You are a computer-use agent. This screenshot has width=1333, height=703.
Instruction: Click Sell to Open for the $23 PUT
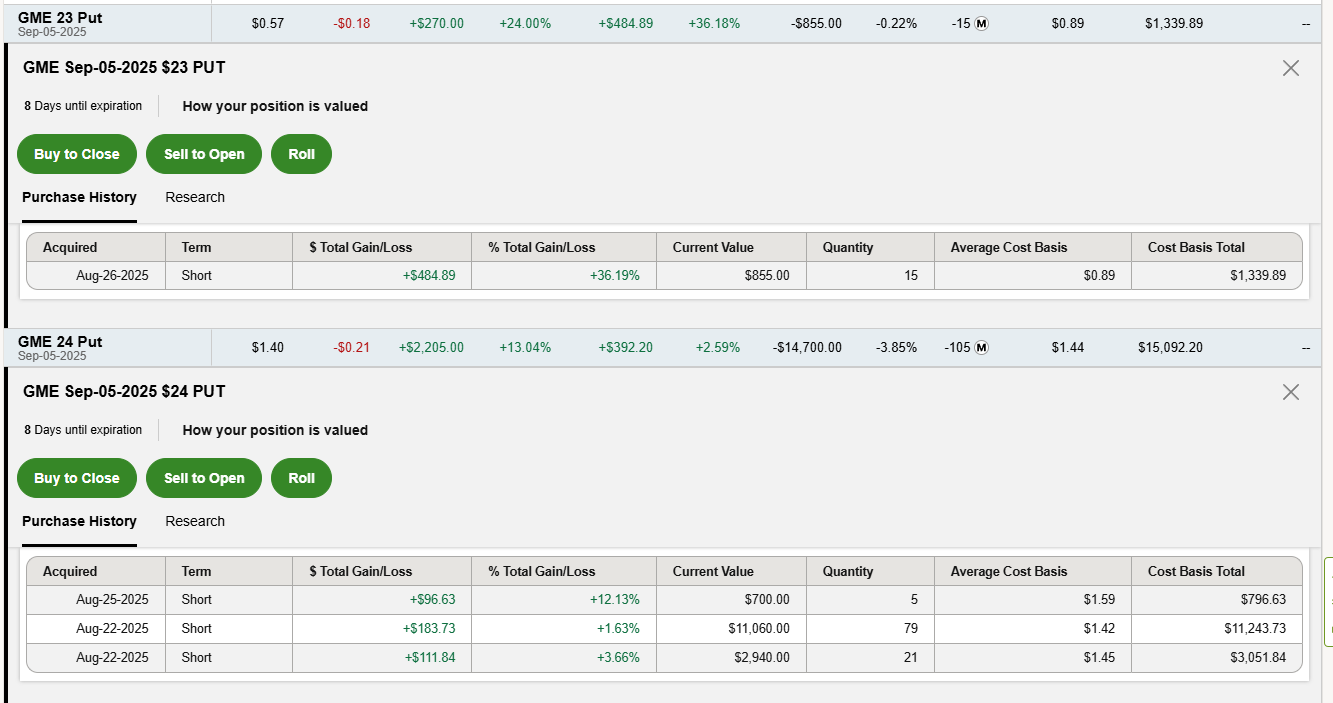204,154
